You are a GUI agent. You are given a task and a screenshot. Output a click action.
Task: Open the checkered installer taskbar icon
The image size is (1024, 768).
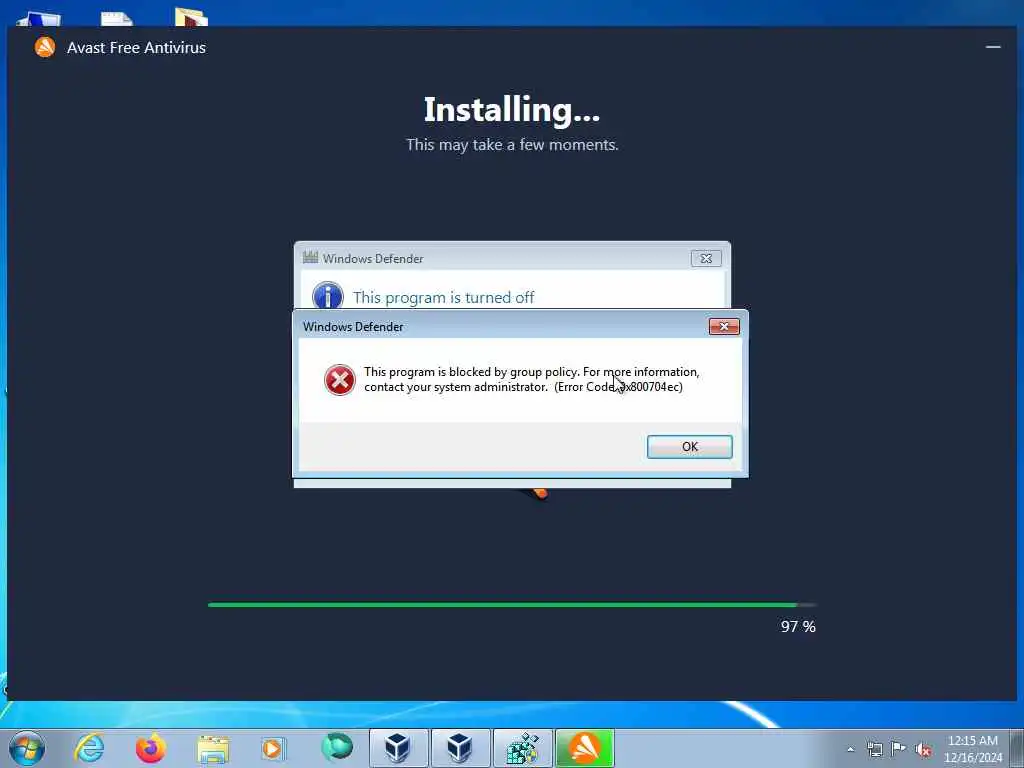(522, 748)
